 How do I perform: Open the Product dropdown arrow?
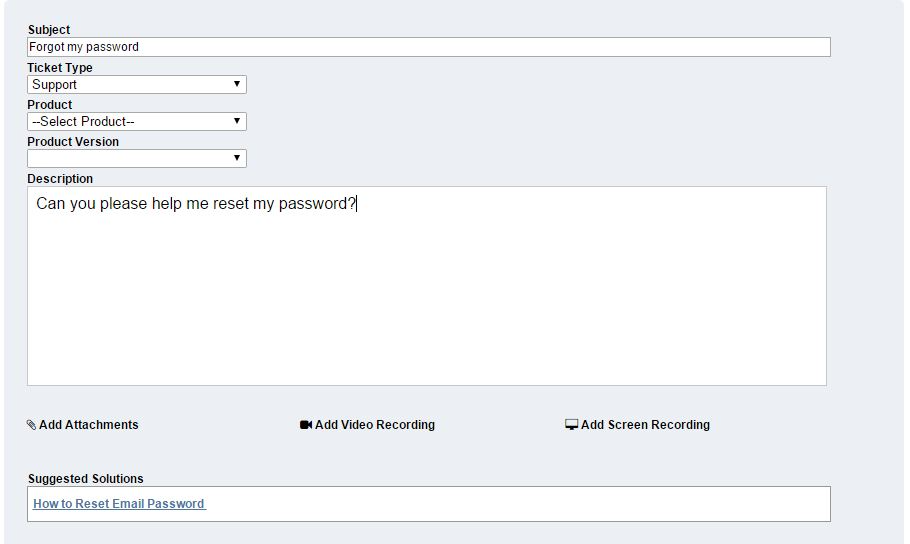237,122
